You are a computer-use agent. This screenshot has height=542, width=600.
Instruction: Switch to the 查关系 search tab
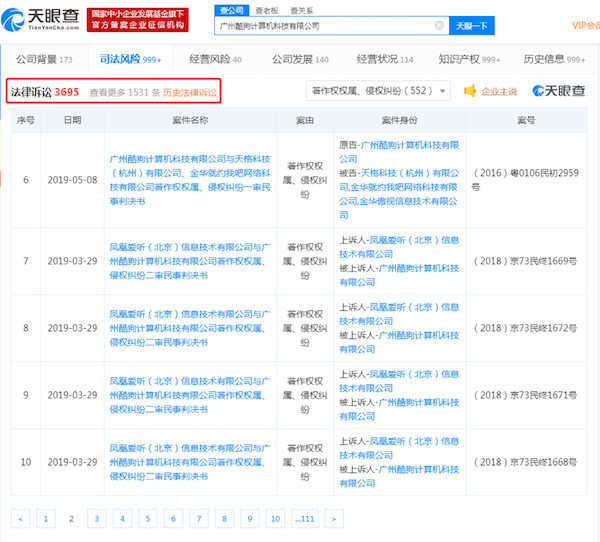click(x=302, y=11)
